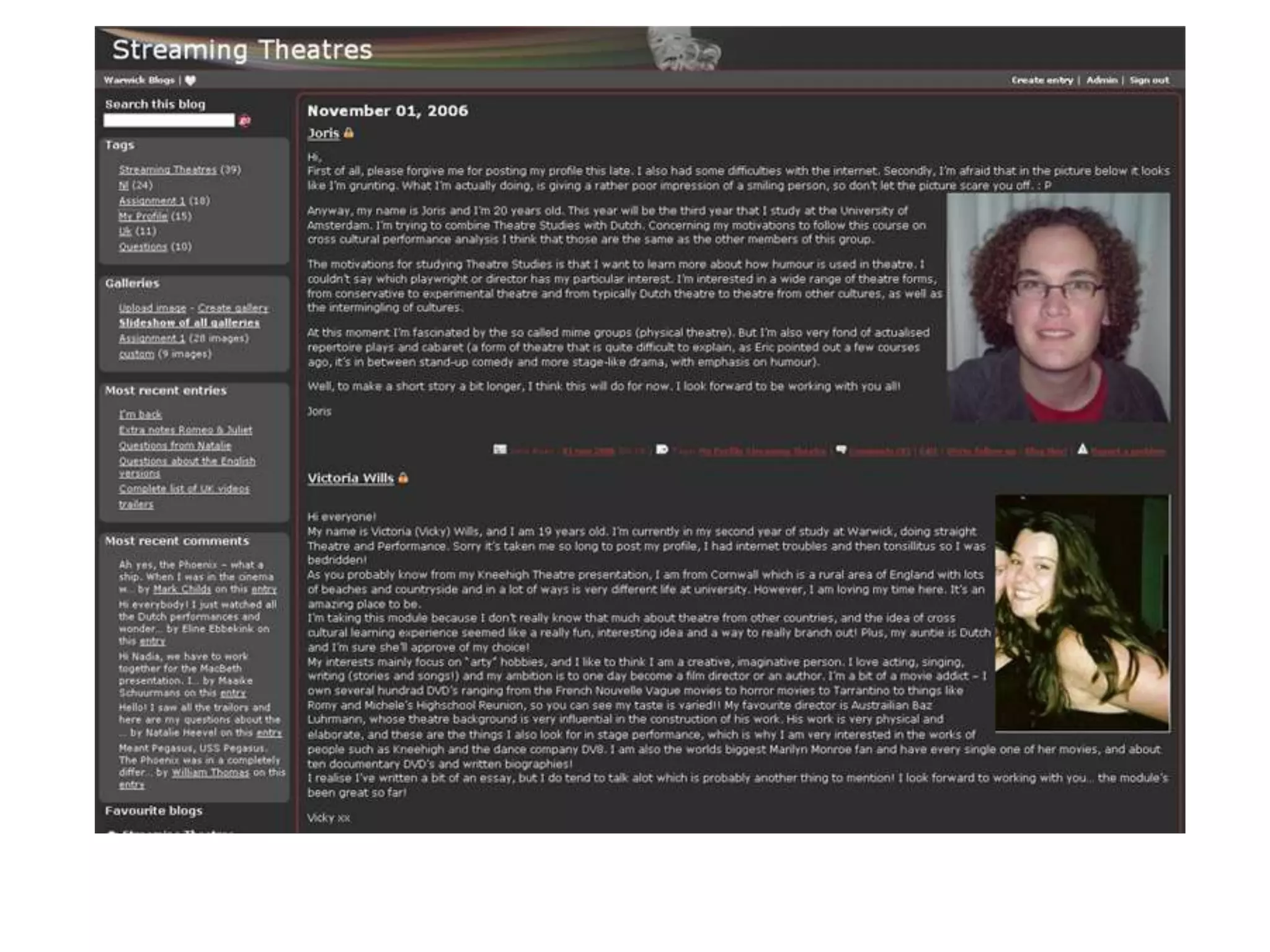Open the Victoria Wills entry title
This screenshot has height=952, width=1270.
pyautogui.click(x=350, y=478)
